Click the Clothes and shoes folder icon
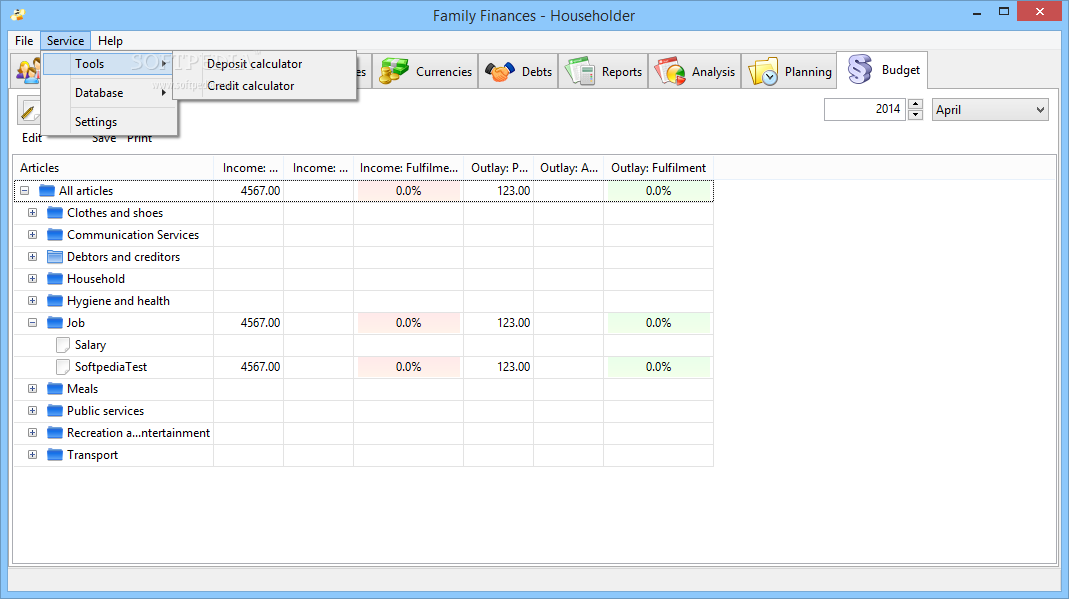The image size is (1069, 599). [x=55, y=213]
